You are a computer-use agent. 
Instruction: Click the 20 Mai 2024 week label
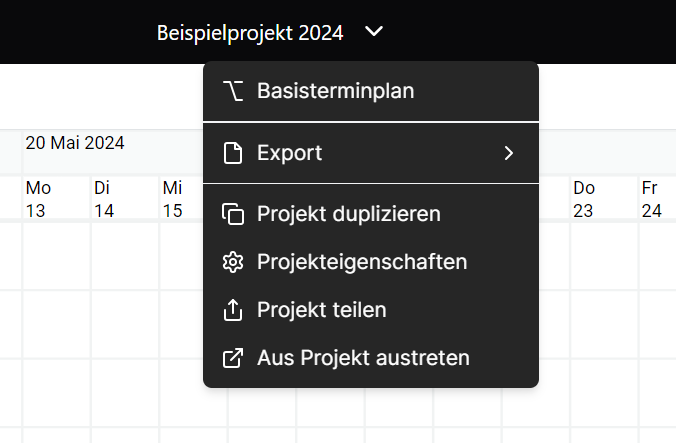pos(75,143)
